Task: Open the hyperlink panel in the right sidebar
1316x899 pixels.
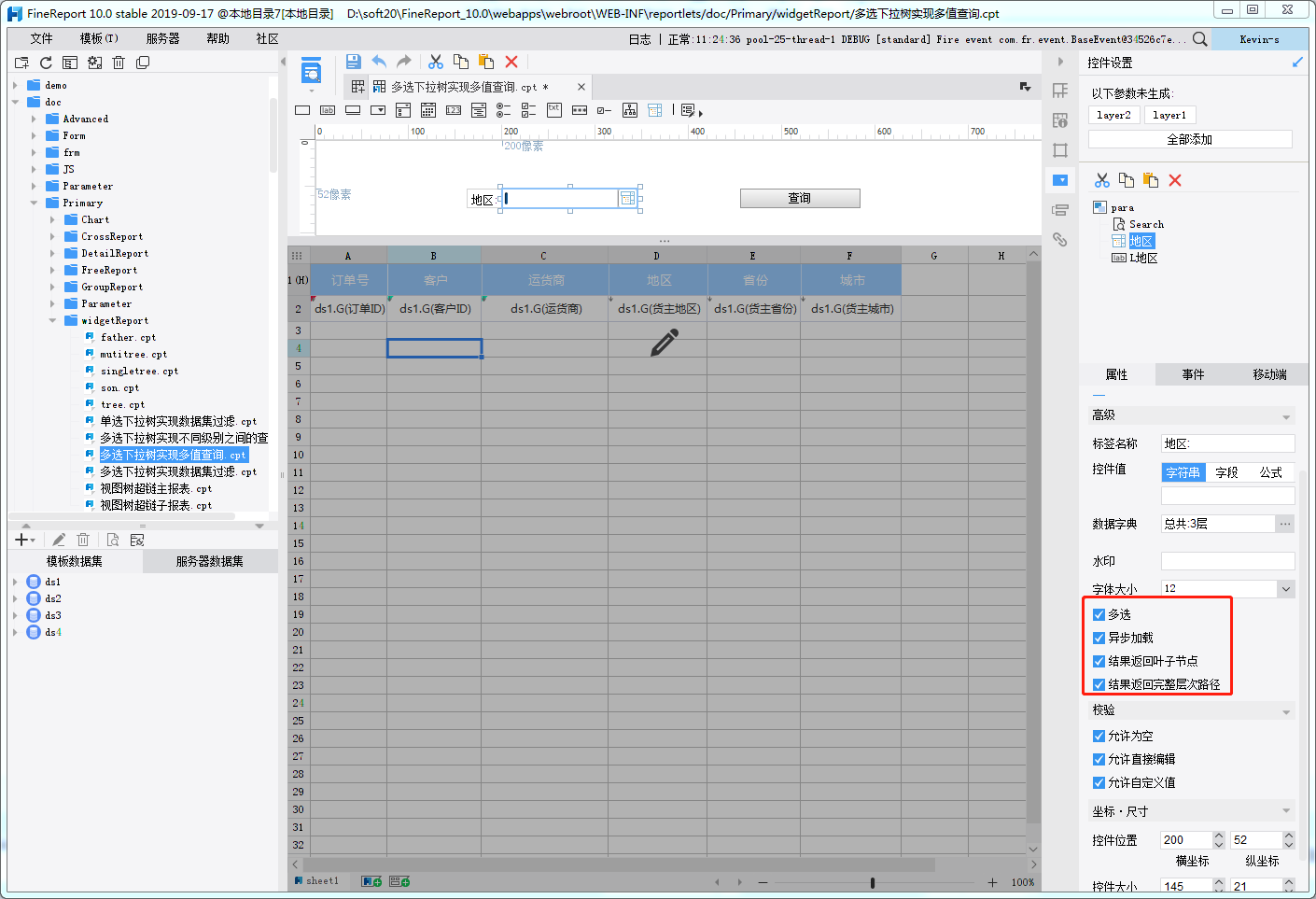Action: click(x=1060, y=240)
